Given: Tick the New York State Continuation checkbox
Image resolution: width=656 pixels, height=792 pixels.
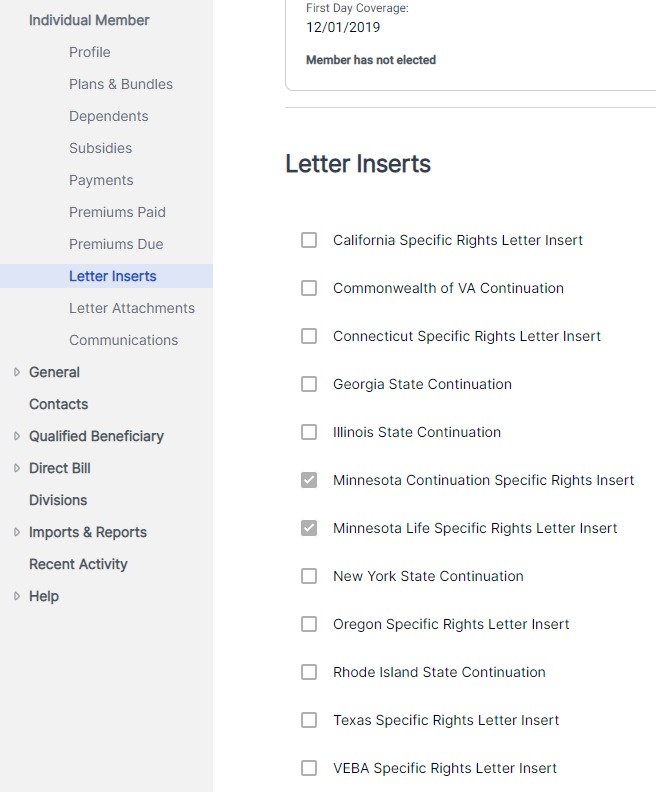Looking at the screenshot, I should (309, 576).
